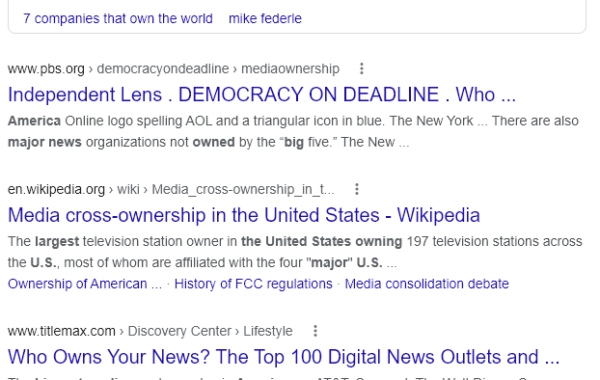Open the Media consolidation debate sitelink
This screenshot has width=600, height=380.
coord(427,284)
